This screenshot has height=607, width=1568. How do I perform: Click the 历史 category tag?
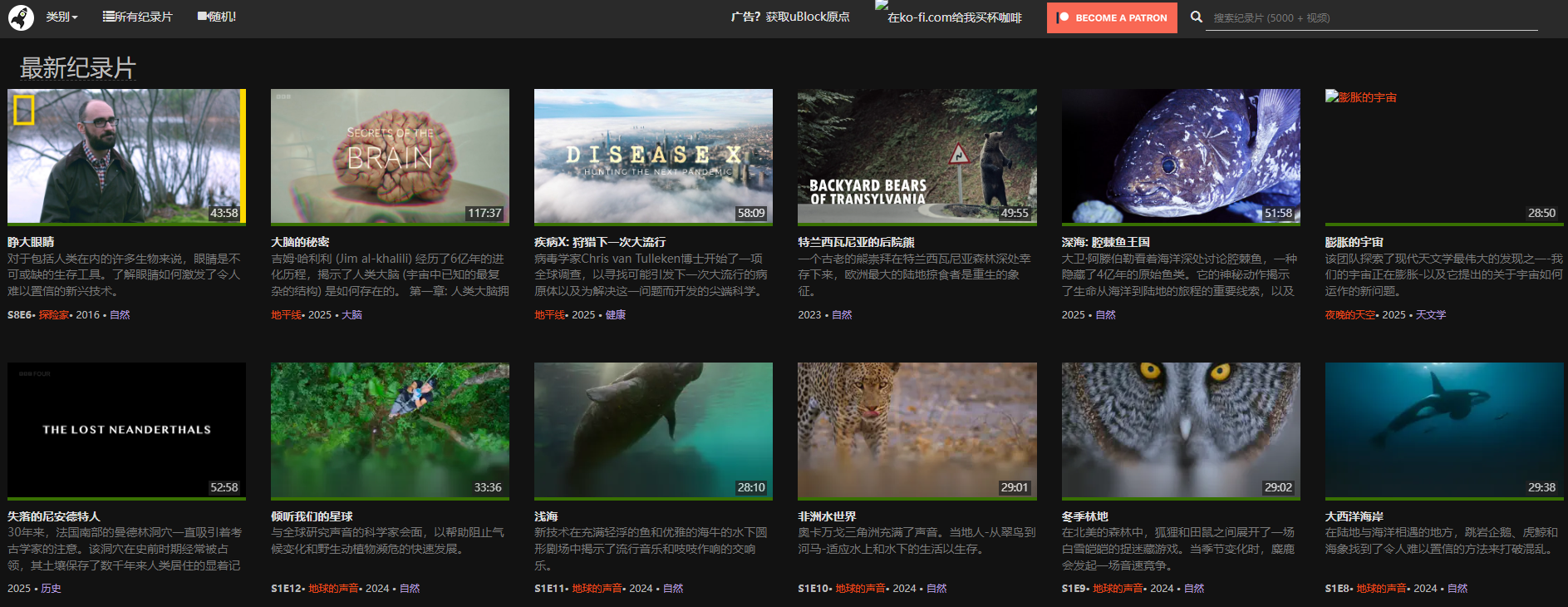(51, 589)
